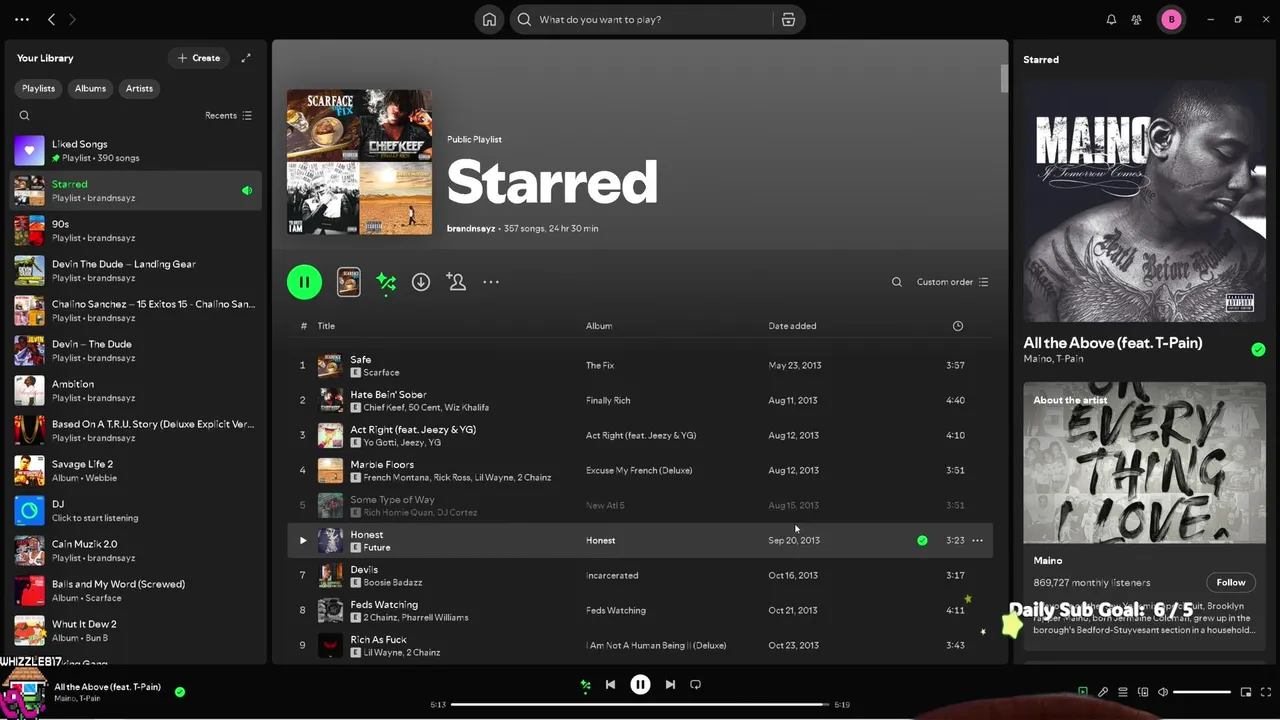Filter library by Albums
This screenshot has width=1280, height=720.
coord(90,88)
